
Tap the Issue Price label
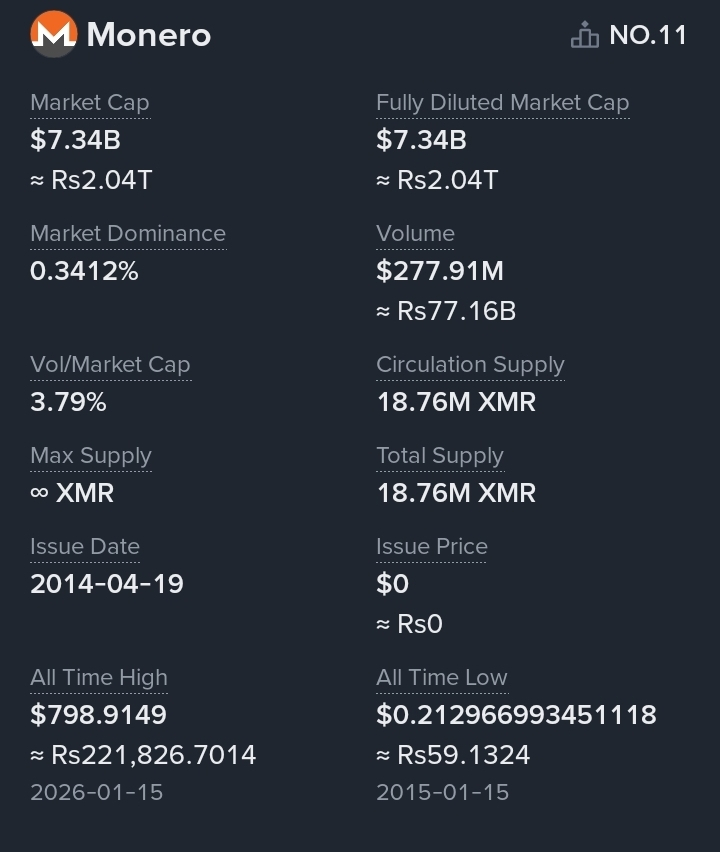(x=431, y=547)
